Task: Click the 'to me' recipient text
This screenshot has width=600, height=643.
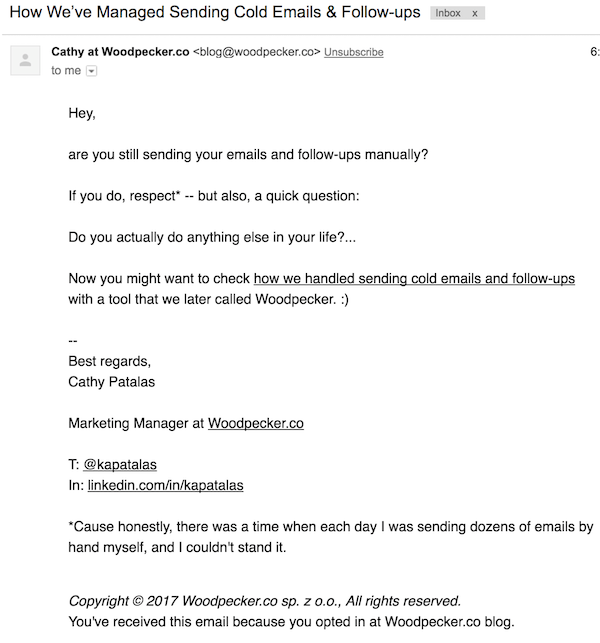Action: 66,71
